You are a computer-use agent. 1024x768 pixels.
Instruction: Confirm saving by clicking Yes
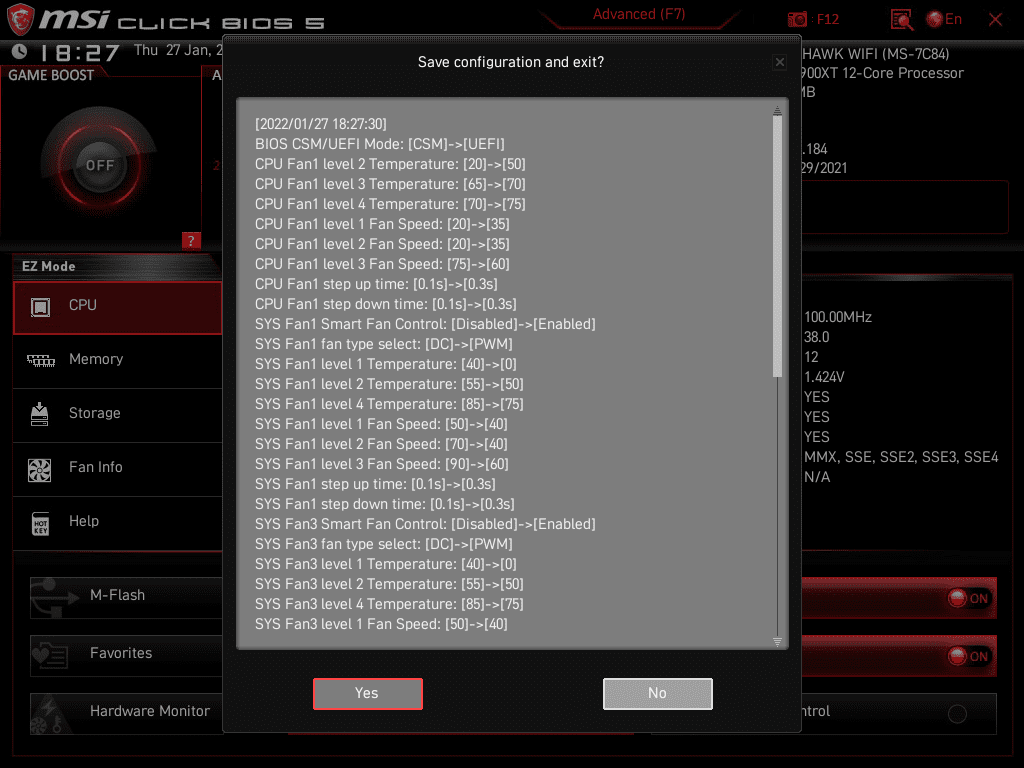click(x=368, y=694)
